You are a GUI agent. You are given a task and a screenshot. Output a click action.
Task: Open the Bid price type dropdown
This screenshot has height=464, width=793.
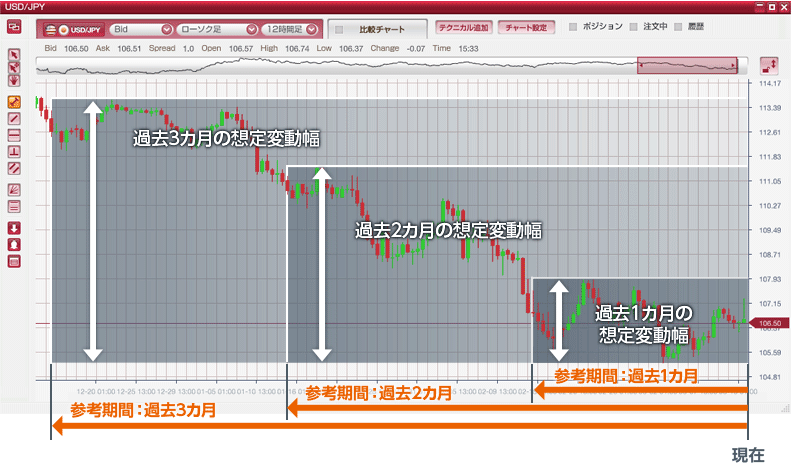140,30
